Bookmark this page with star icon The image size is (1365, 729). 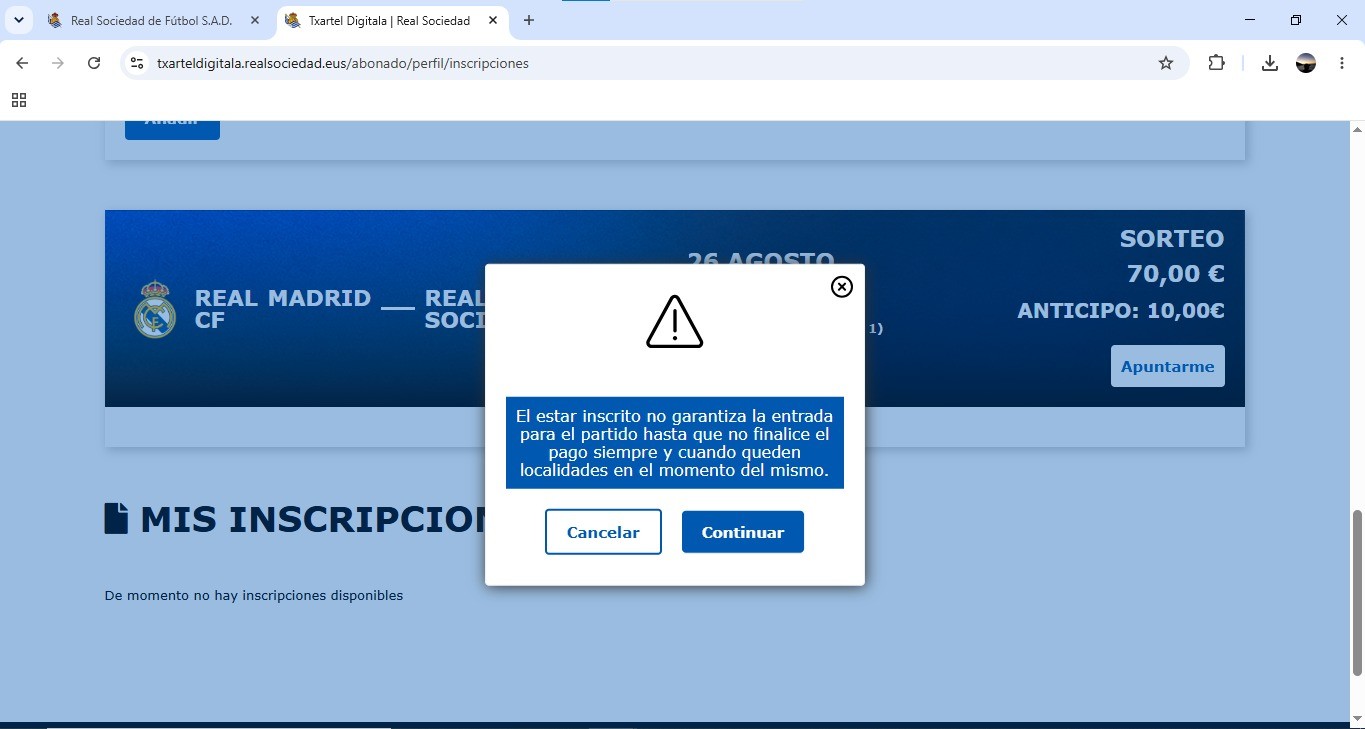1166,63
